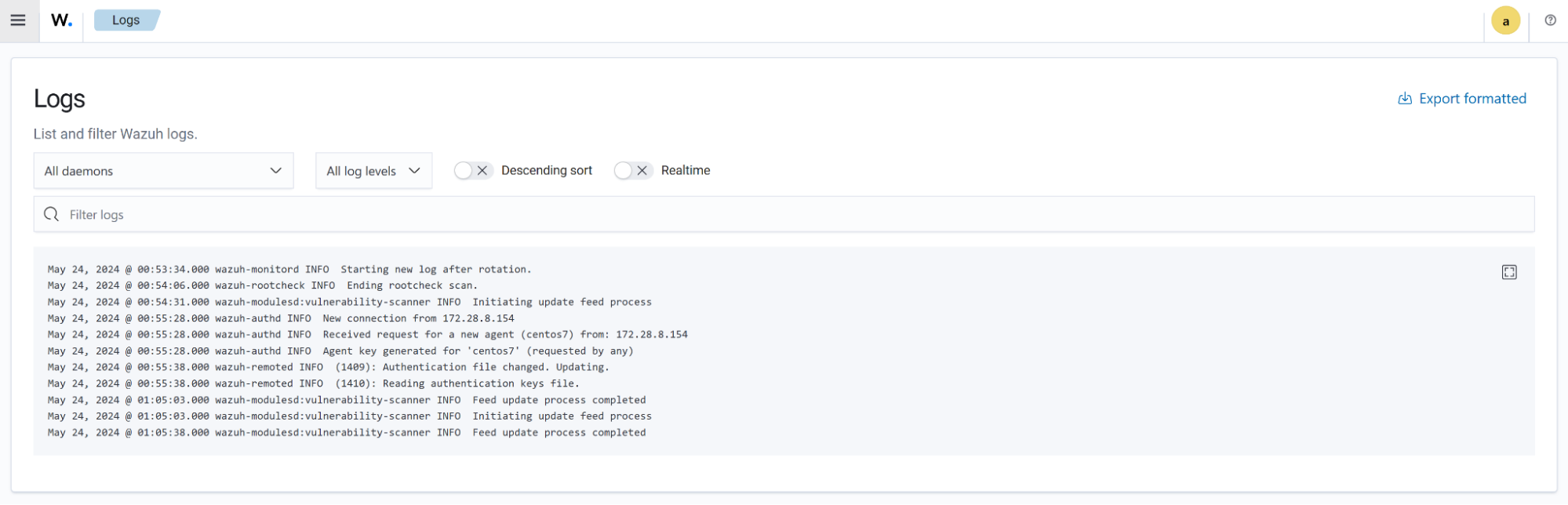This screenshot has height=505, width=1568.
Task: Open the hamburger navigation menu
Action: pyautogui.click(x=18, y=20)
